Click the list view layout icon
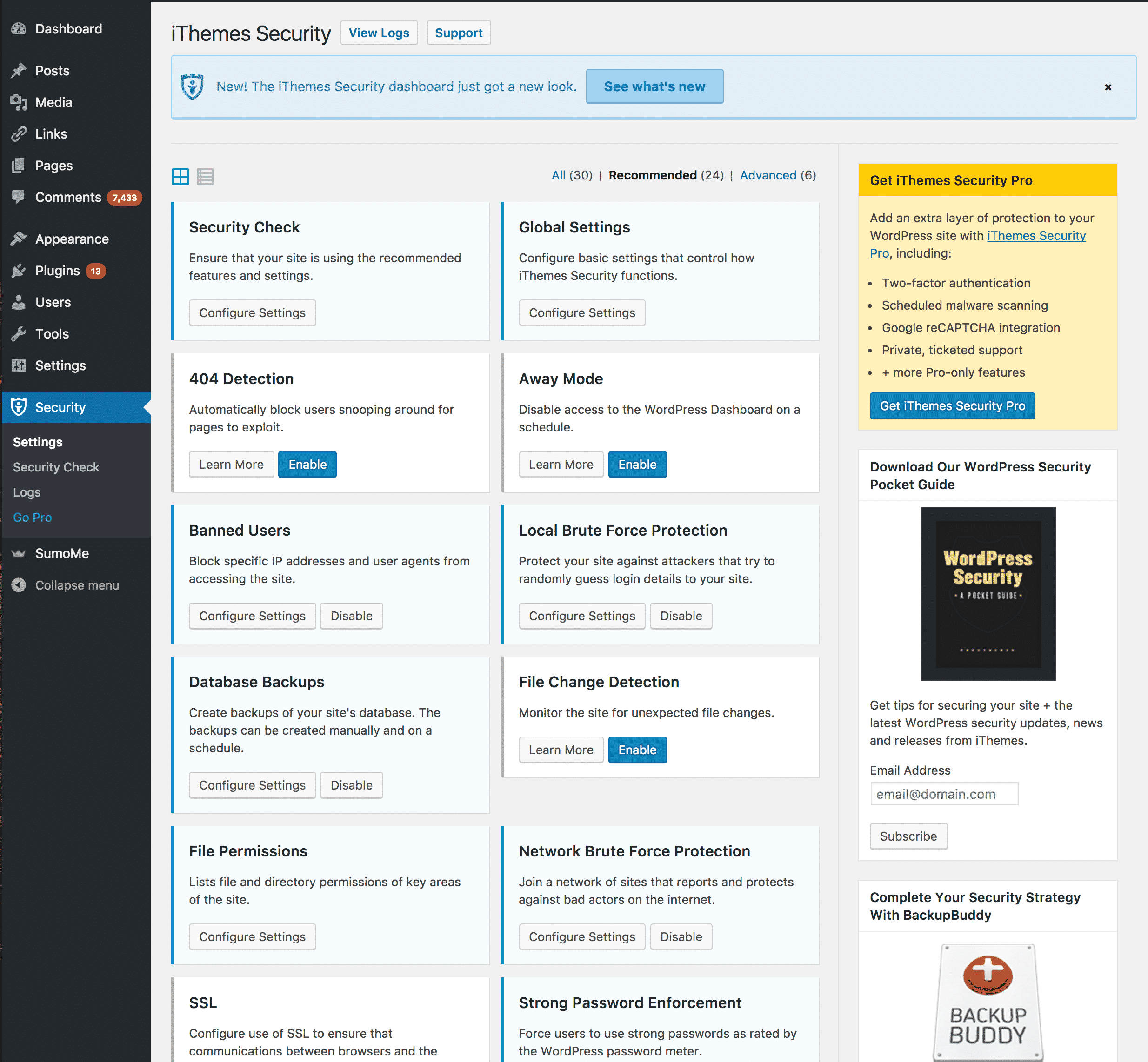The width and height of the screenshot is (1148, 1062). [x=205, y=177]
